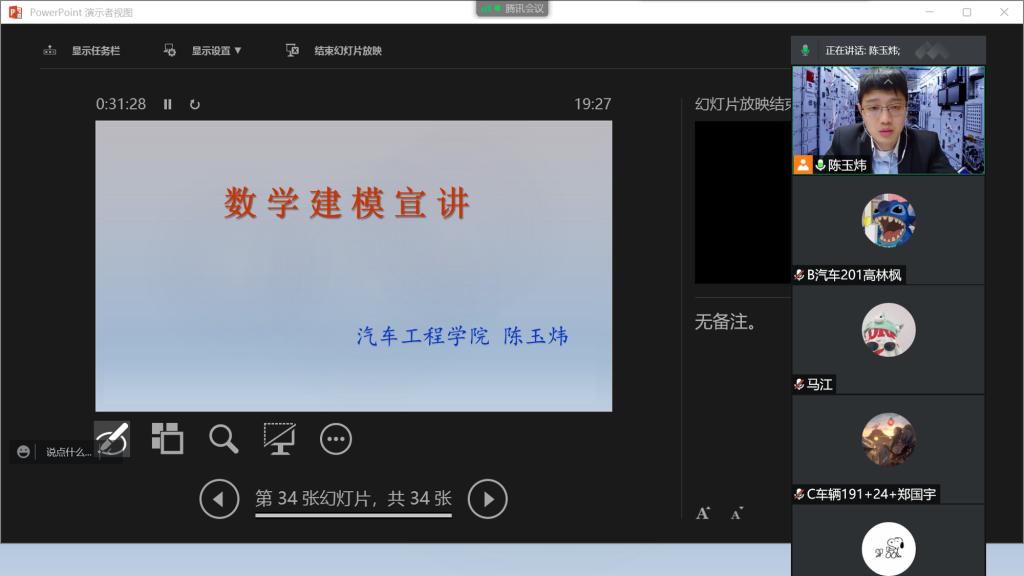Viewport: 1024px width, 576px height.
Task: Click the magnifier zoom into slide icon
Action: 223,438
